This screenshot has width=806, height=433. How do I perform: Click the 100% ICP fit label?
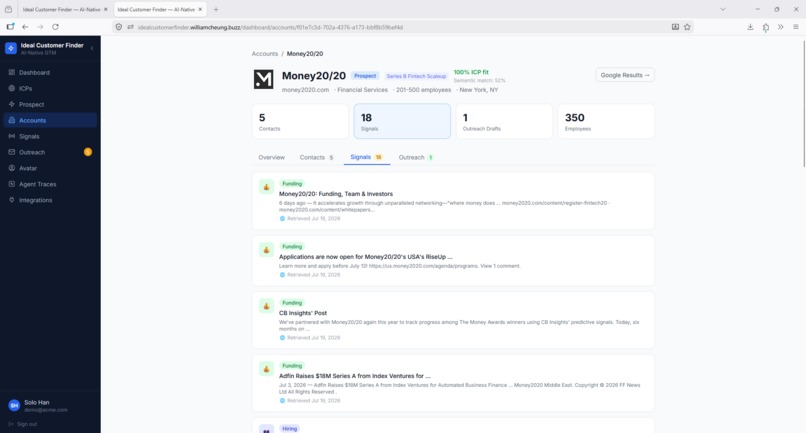(x=471, y=72)
